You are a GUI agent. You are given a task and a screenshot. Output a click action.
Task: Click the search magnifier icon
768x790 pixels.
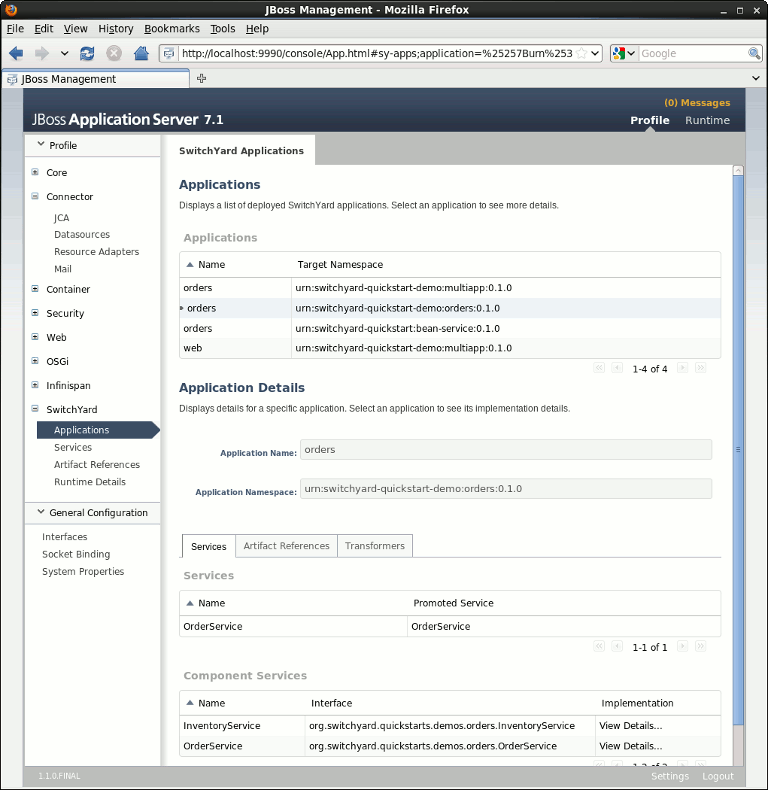[753, 53]
